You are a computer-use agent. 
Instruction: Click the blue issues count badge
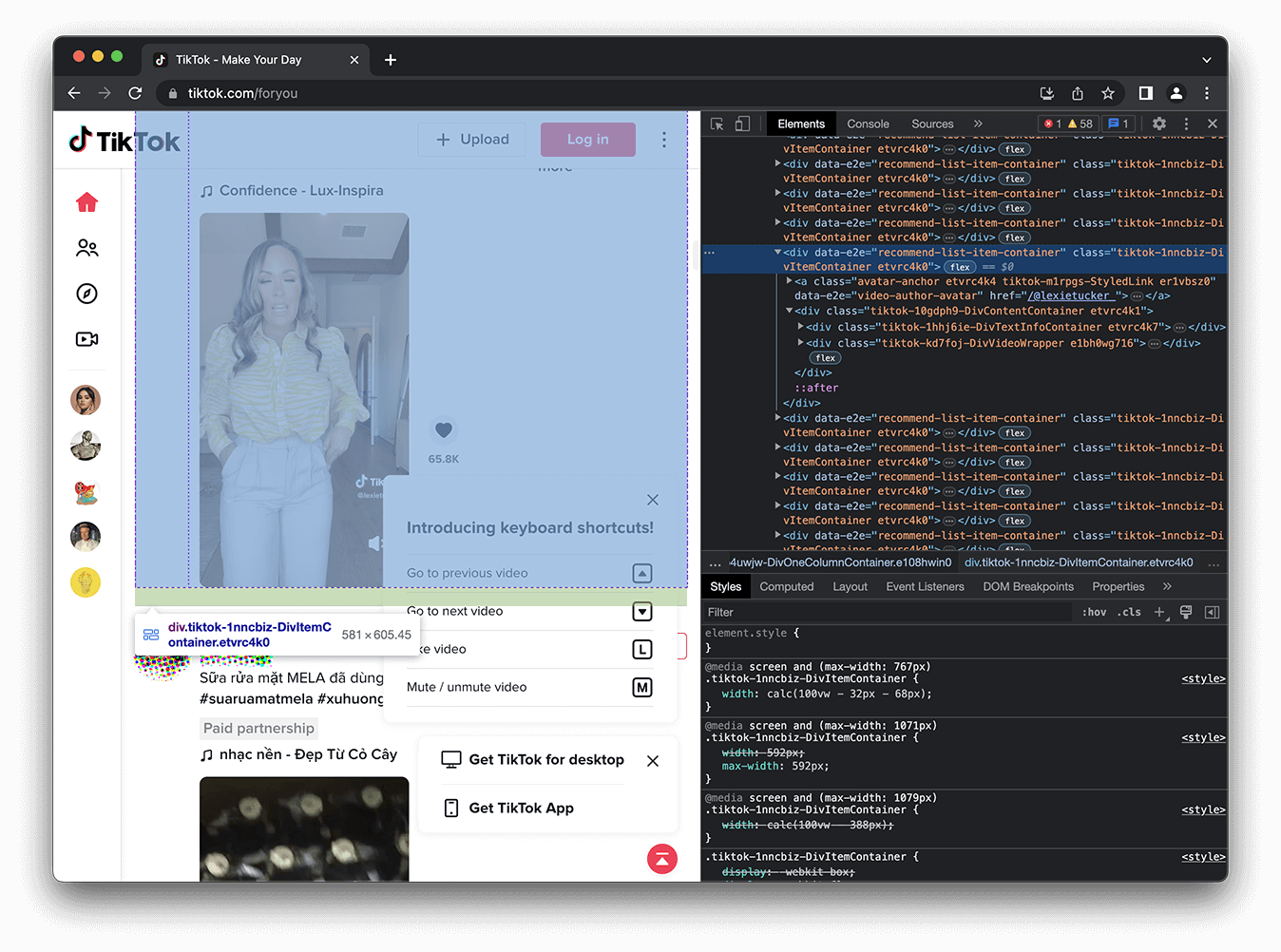click(x=1118, y=124)
